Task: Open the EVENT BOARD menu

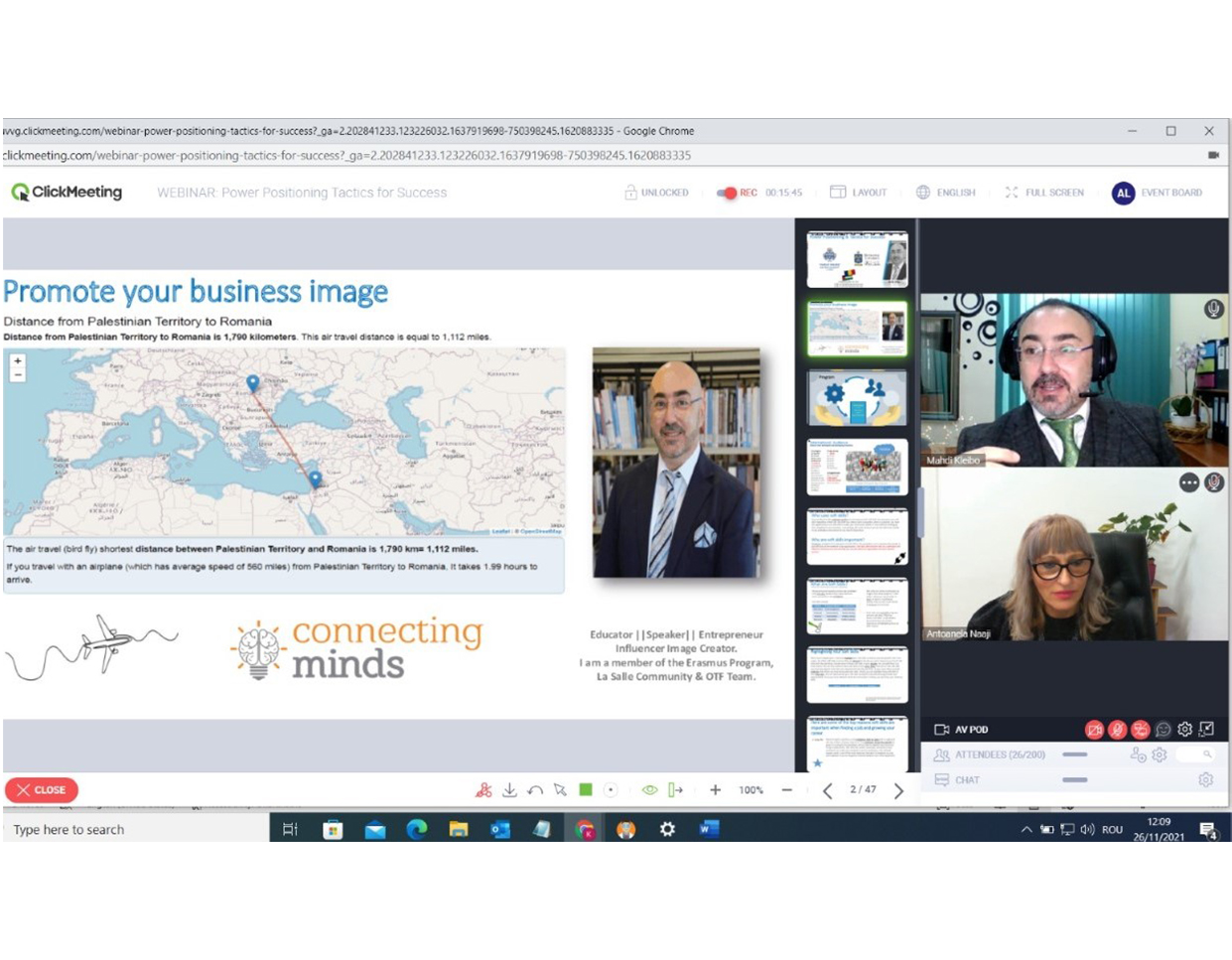Action: point(1158,193)
